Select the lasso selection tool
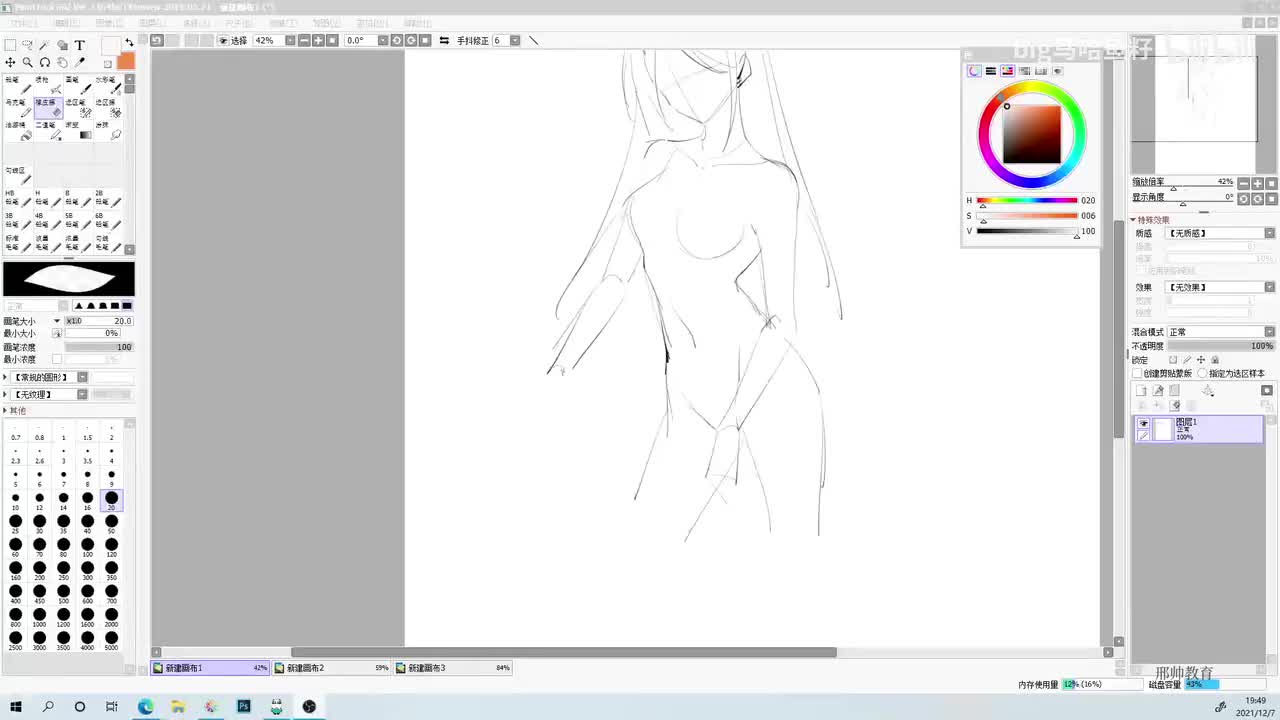The image size is (1280, 720). coord(27,45)
